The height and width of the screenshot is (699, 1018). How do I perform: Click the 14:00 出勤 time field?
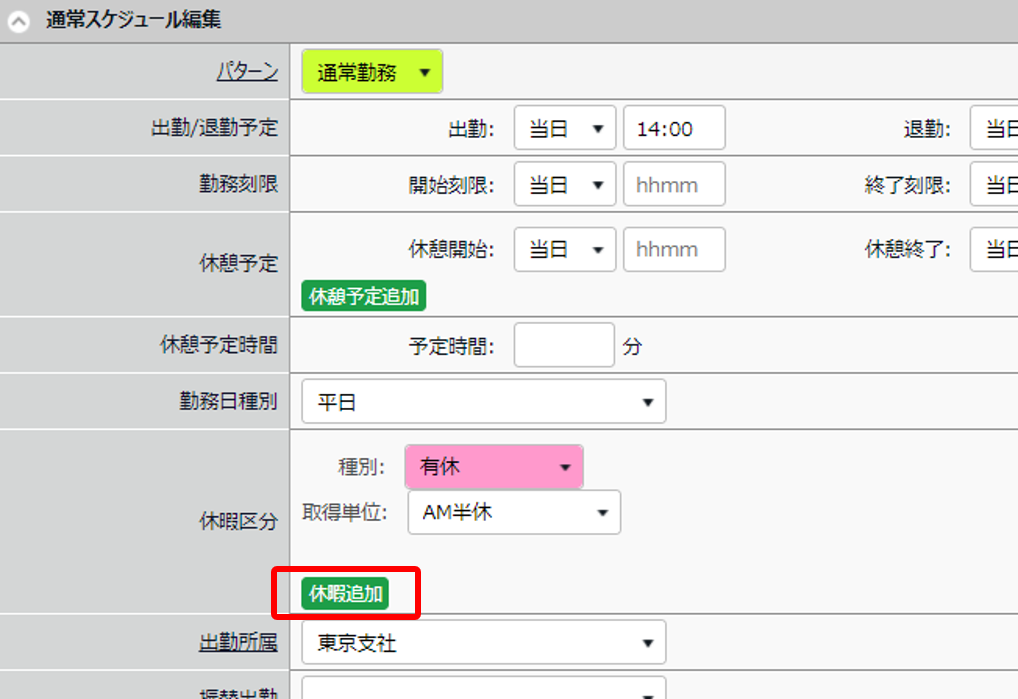[674, 128]
